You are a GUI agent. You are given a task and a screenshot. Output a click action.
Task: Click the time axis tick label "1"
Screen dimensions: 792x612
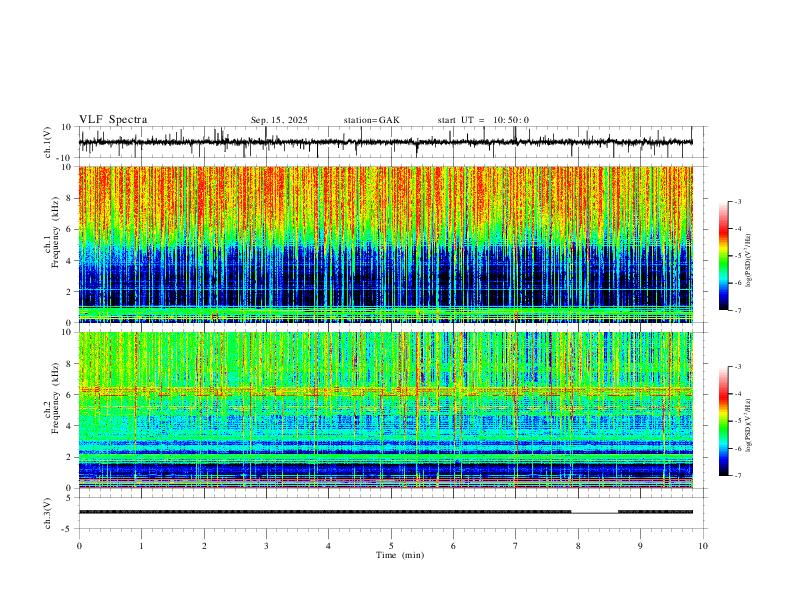pyautogui.click(x=141, y=546)
